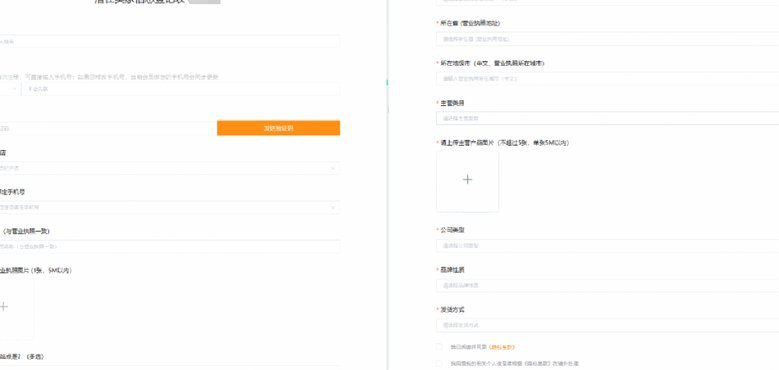Expand the 发货方式 dropdown
The width and height of the screenshot is (779, 370).
[x=608, y=325]
